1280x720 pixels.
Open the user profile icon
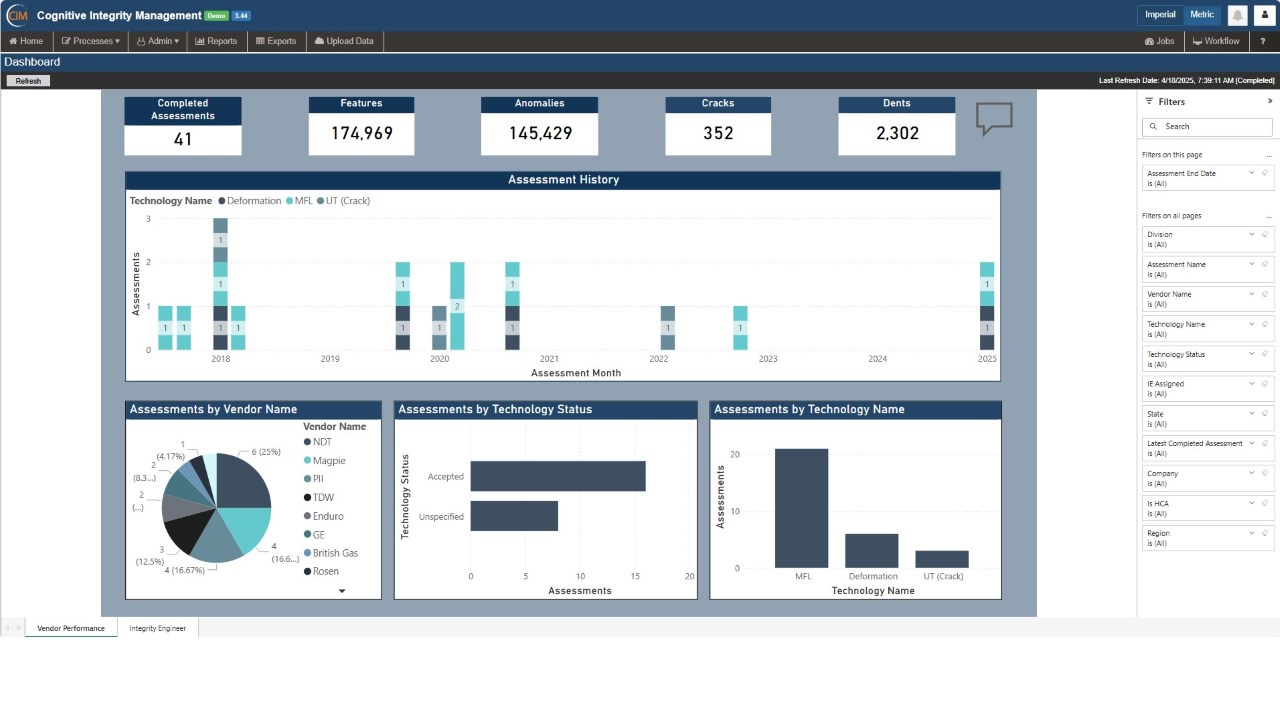pos(1264,15)
